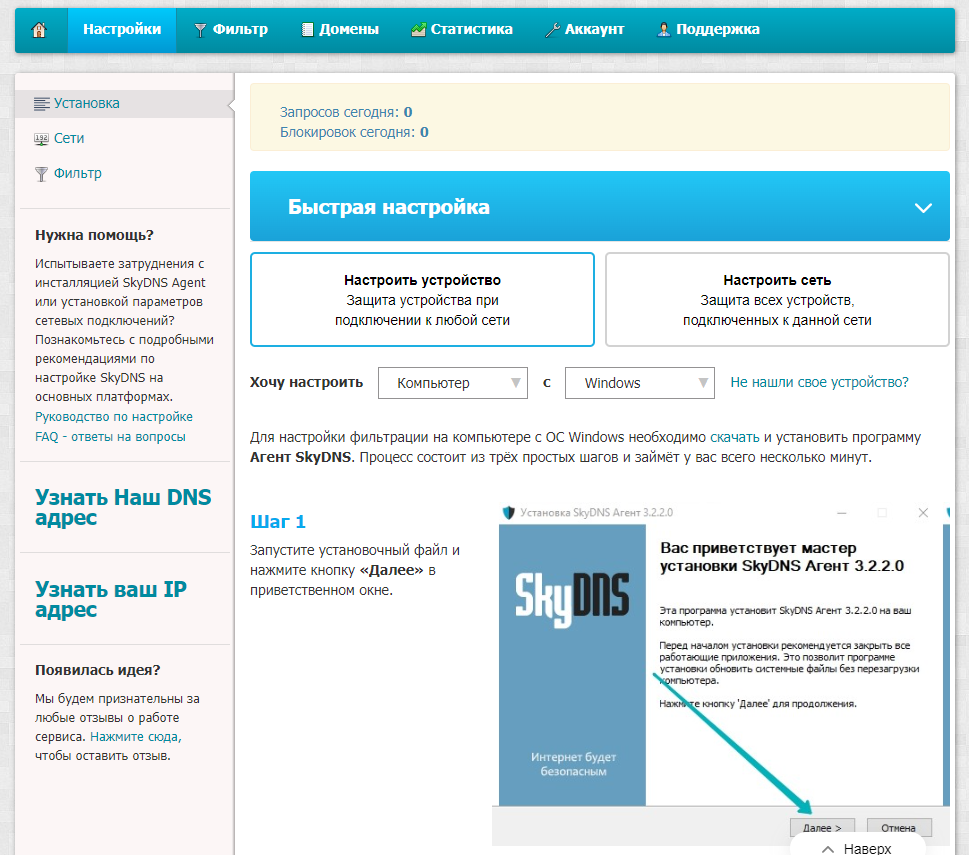This screenshot has width=969, height=855.
Task: Click Не нашли свое устройство? link
Action: 819,382
